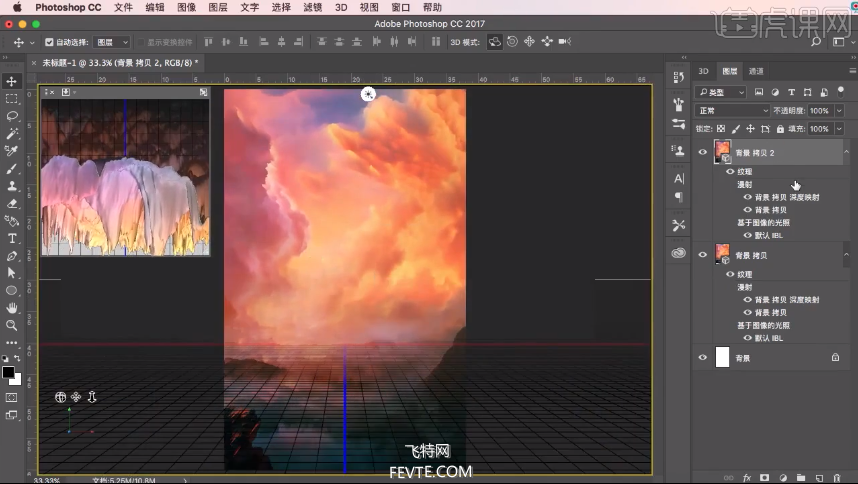Open the fill 填充 dropdown arrow
Image resolution: width=858 pixels, height=484 pixels.
(x=839, y=129)
